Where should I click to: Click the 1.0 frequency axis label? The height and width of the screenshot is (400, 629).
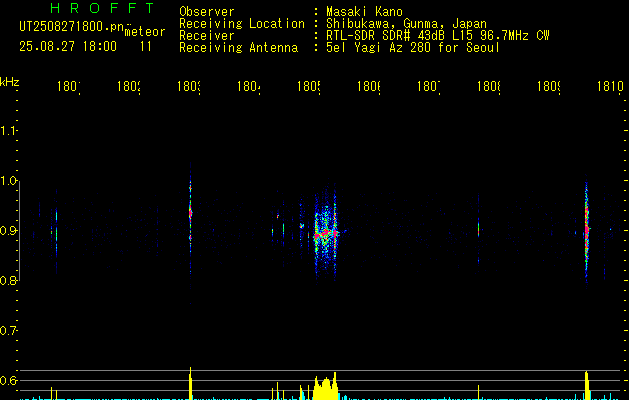coord(8,181)
